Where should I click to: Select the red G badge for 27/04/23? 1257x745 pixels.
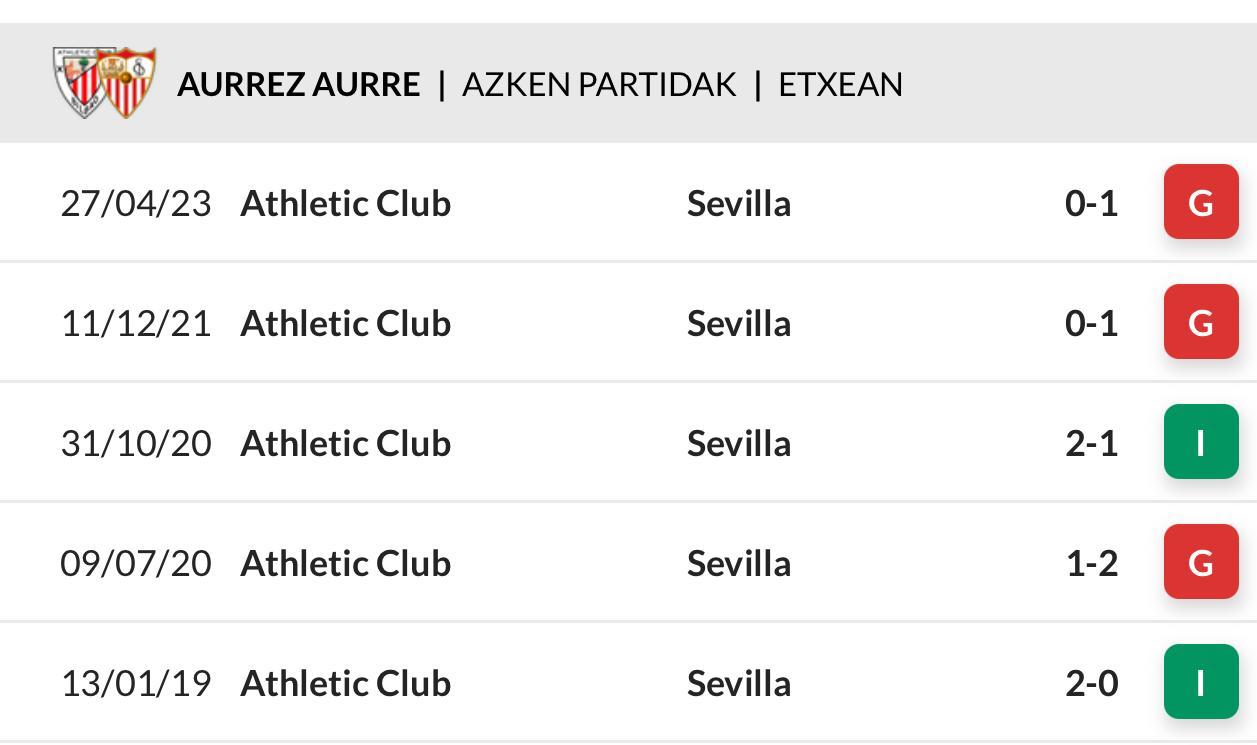[x=1201, y=202]
